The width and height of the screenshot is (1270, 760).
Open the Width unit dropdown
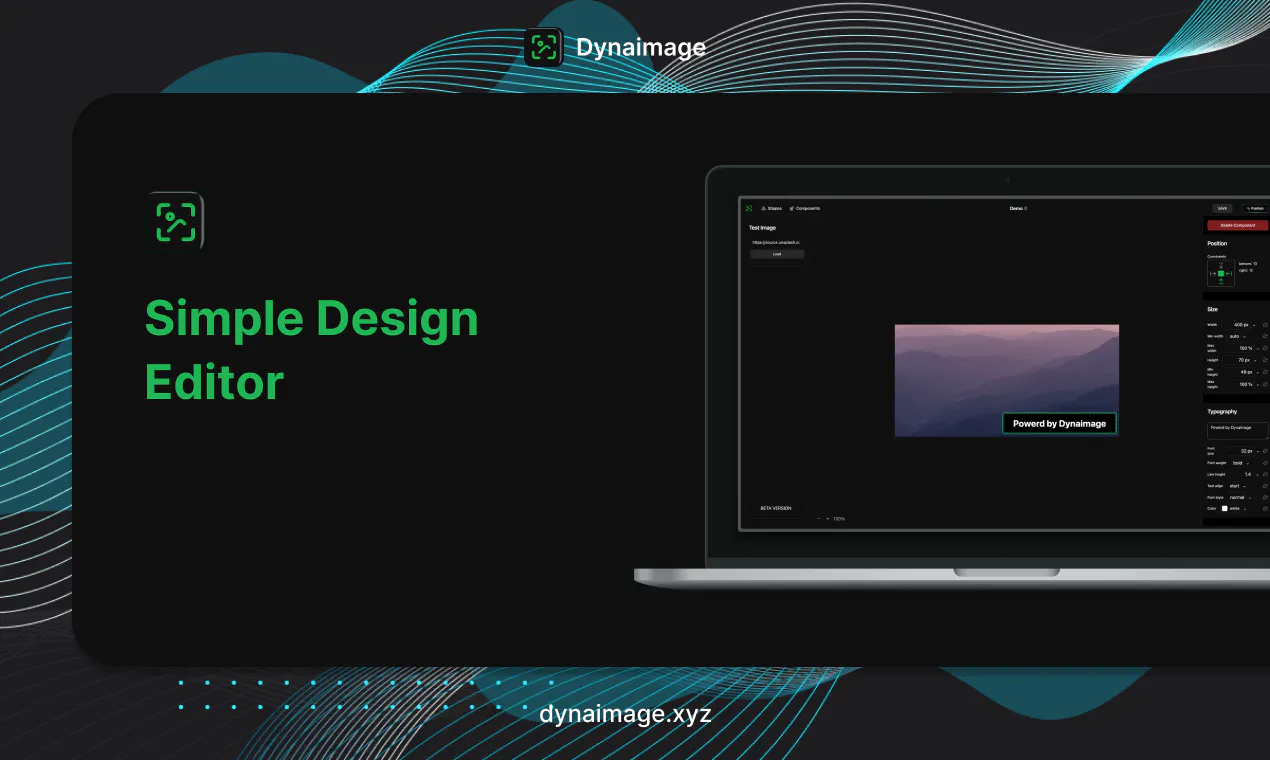(1254, 325)
